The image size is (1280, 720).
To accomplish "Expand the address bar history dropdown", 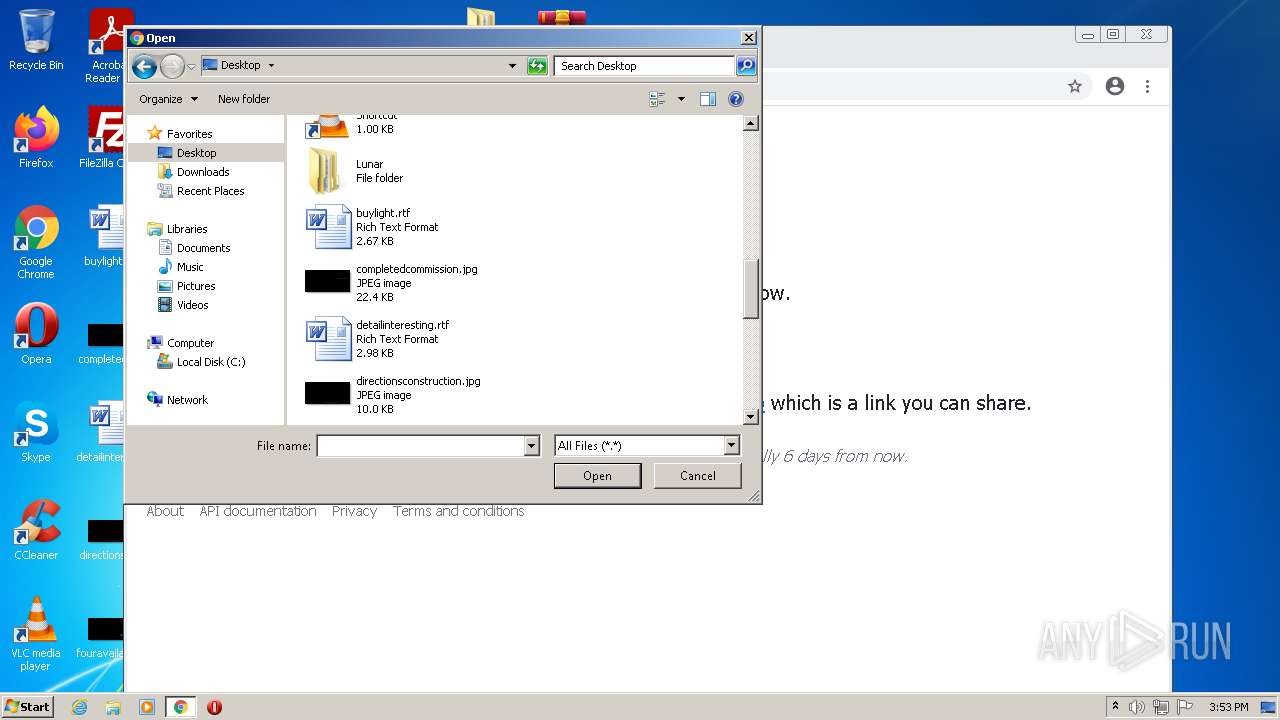I will 512,66.
